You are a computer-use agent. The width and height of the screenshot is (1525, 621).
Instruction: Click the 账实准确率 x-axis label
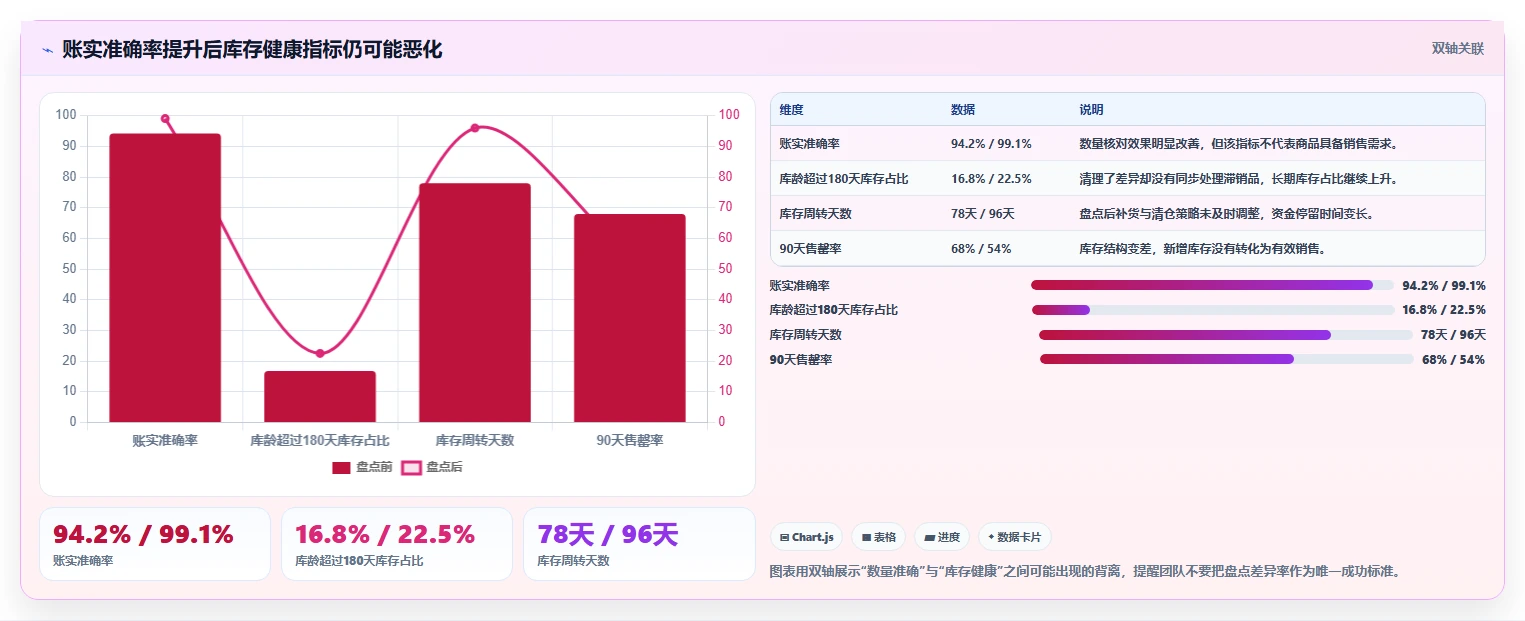[x=165, y=440]
